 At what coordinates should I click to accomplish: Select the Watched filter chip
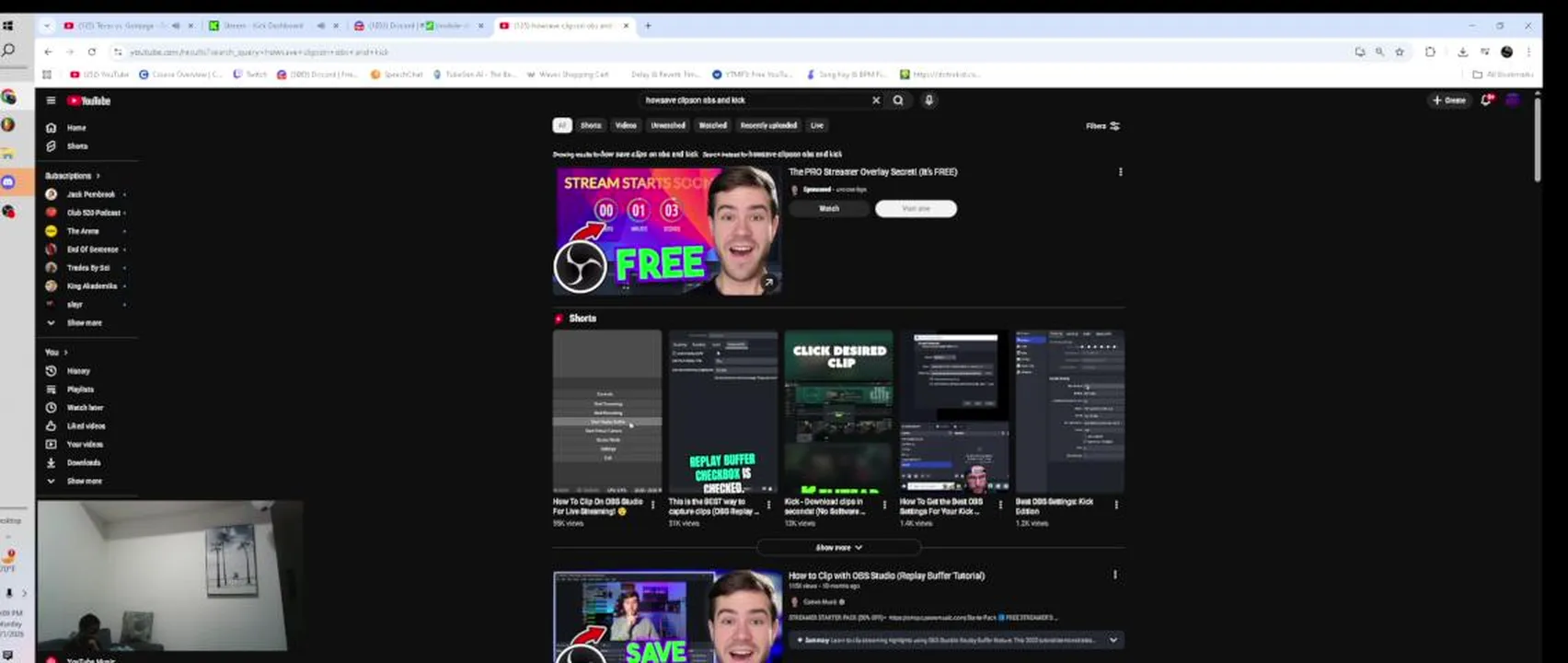[712, 125]
